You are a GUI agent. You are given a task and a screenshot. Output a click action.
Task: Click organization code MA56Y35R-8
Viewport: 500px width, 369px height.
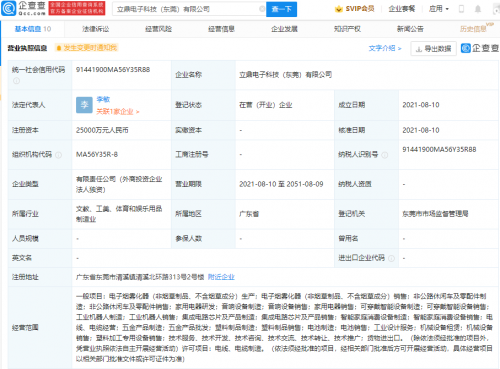(97, 155)
